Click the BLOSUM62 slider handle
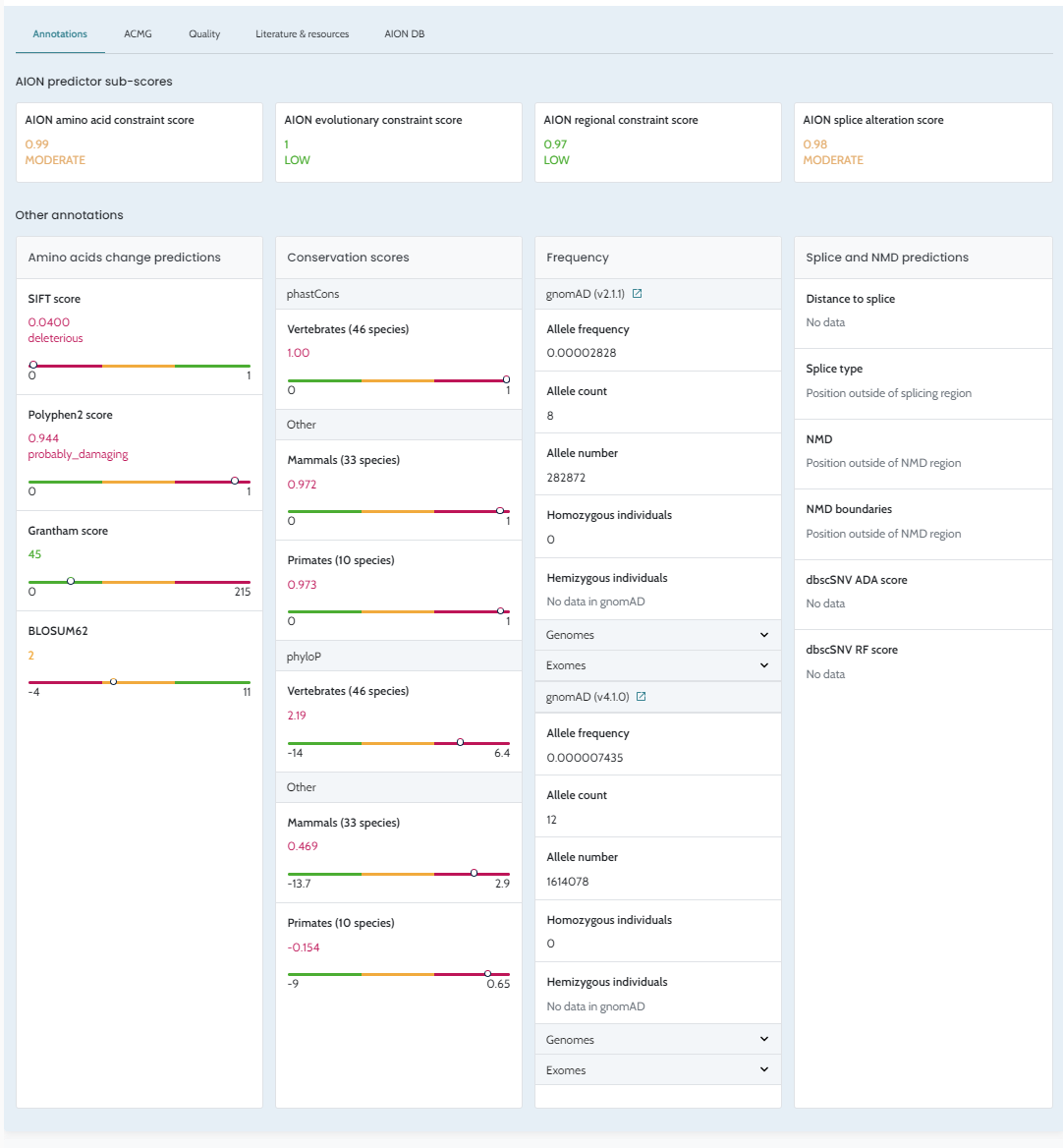 pos(114,681)
